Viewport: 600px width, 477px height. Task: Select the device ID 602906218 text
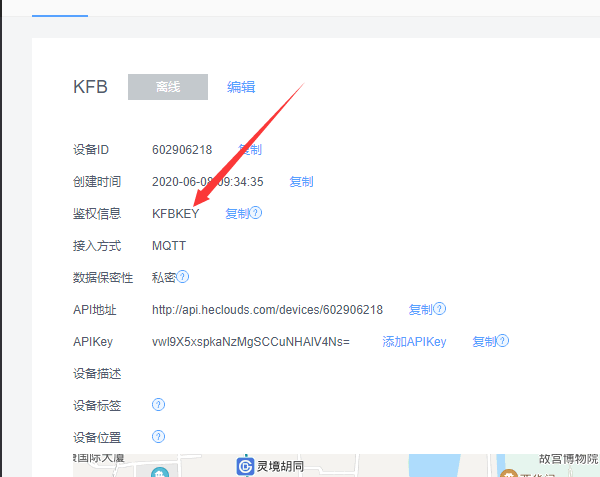click(182, 150)
